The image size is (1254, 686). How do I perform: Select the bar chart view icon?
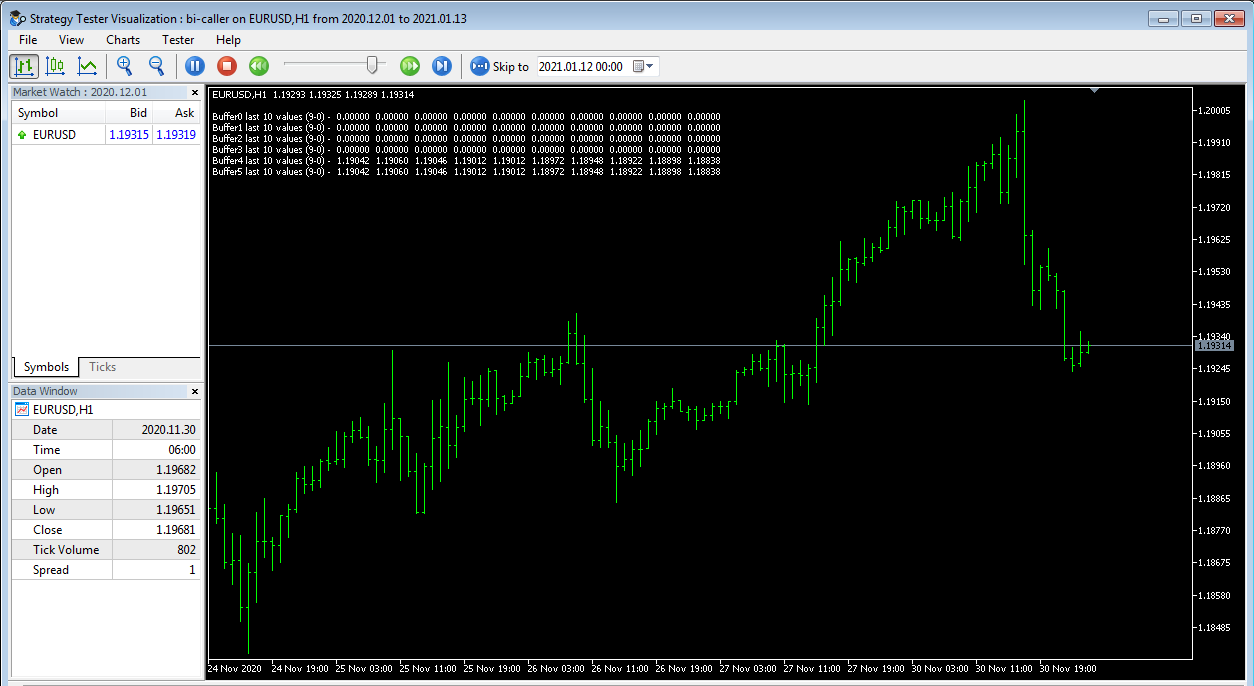click(24, 66)
